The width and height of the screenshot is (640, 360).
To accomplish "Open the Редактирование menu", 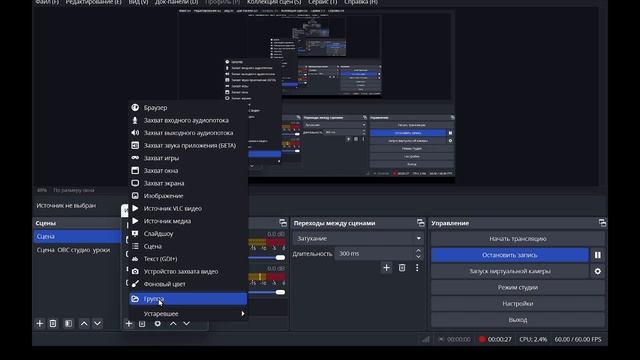I will point(93,2).
